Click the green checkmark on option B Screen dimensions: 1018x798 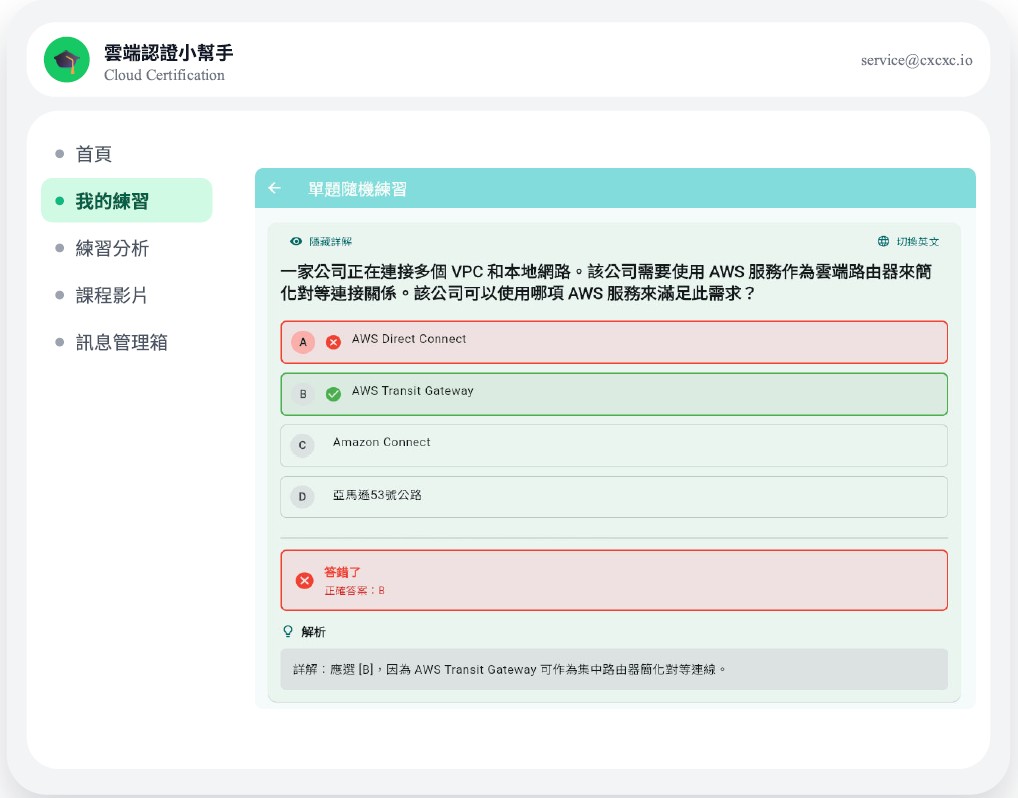334,394
